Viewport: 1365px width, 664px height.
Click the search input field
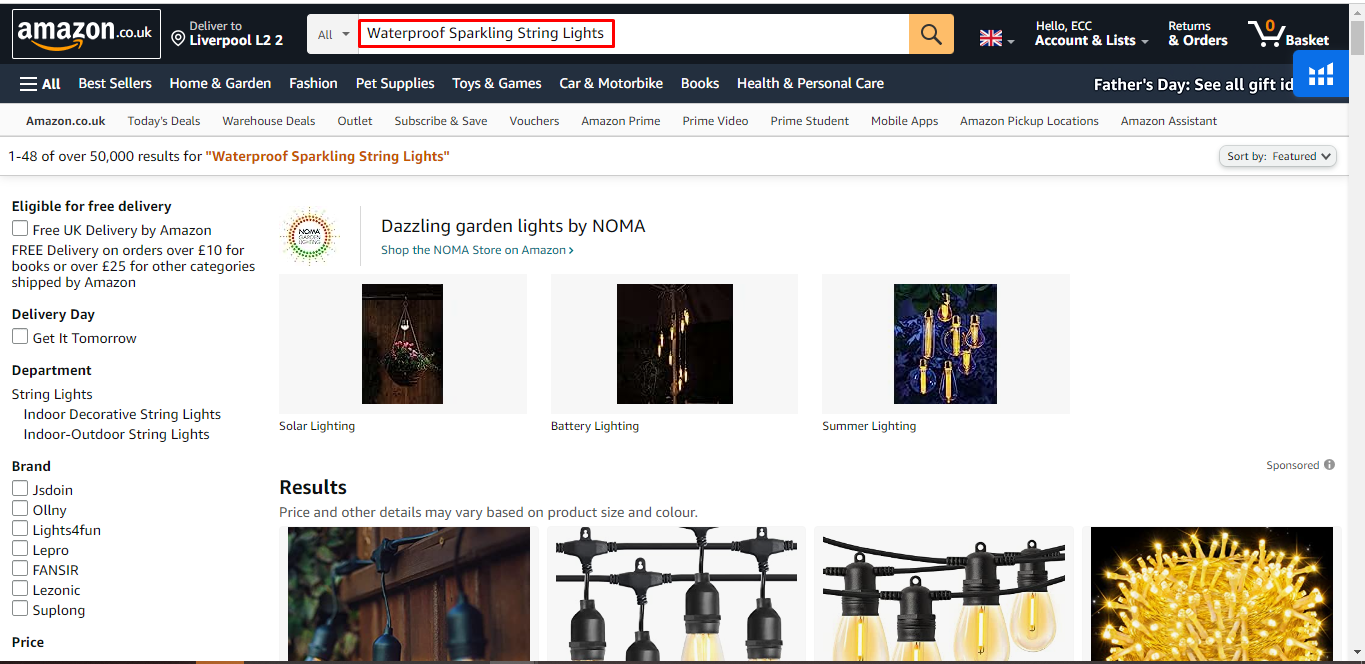click(x=634, y=34)
